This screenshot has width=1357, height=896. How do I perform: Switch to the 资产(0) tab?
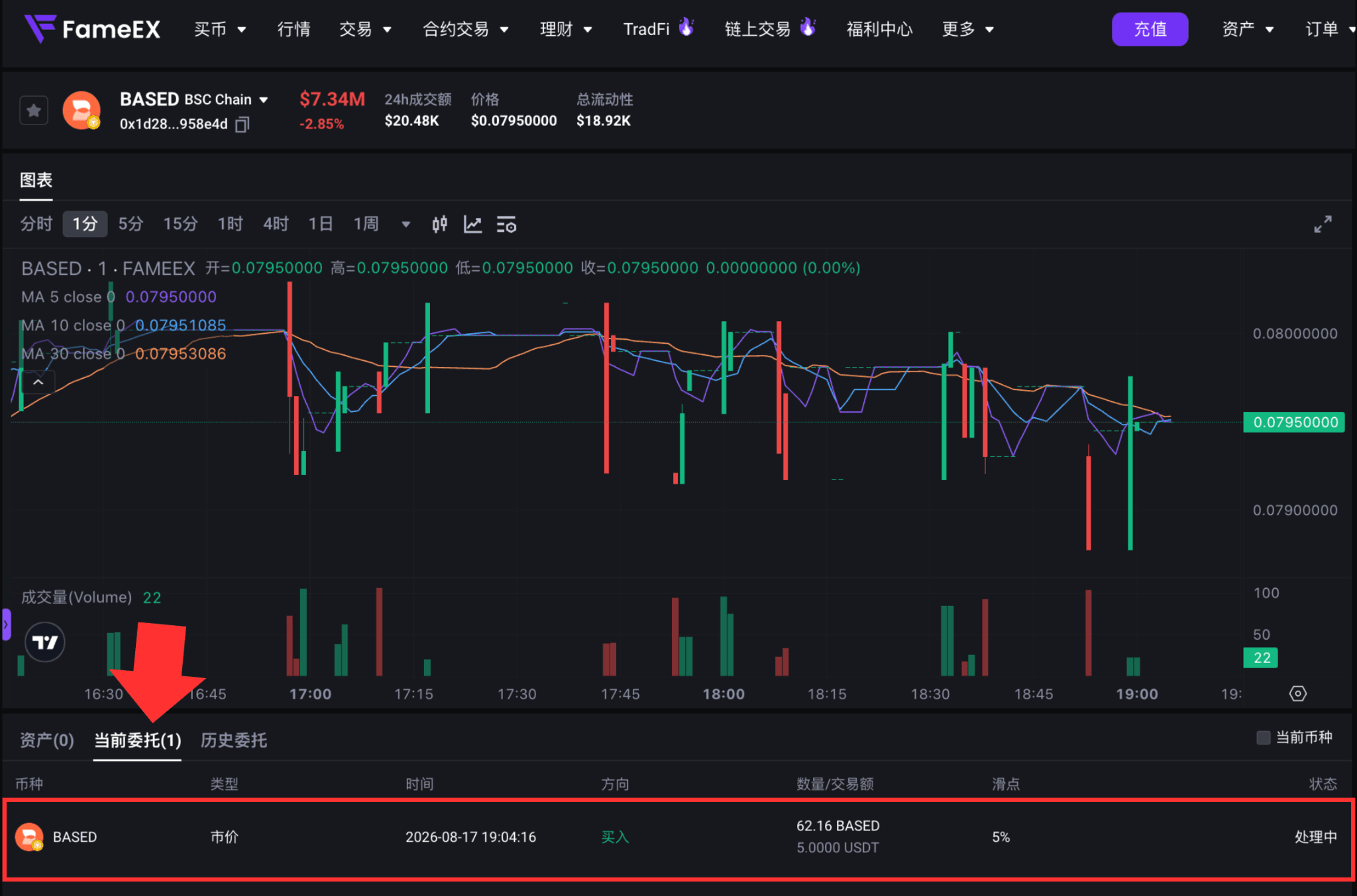tap(46, 740)
